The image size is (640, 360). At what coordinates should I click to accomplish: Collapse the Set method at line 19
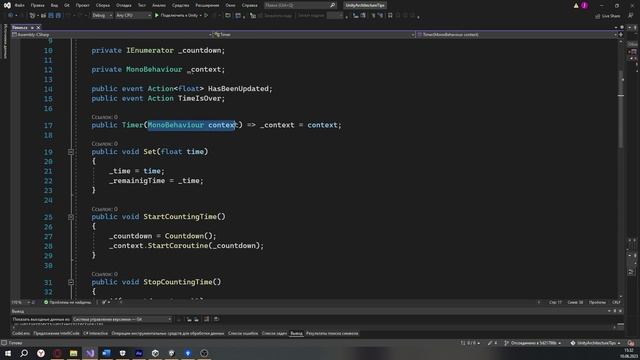coord(71,152)
